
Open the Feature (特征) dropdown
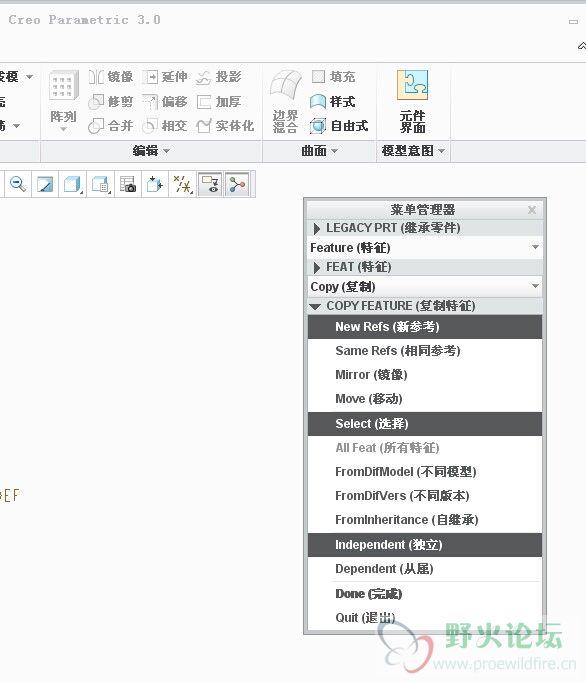coord(425,247)
